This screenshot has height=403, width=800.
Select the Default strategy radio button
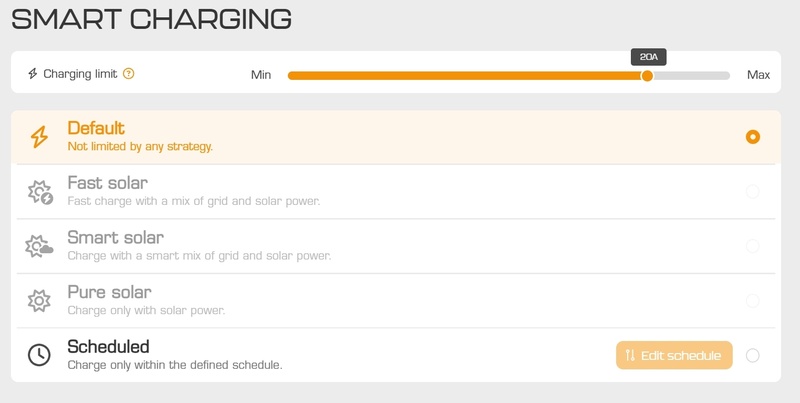pos(753,137)
